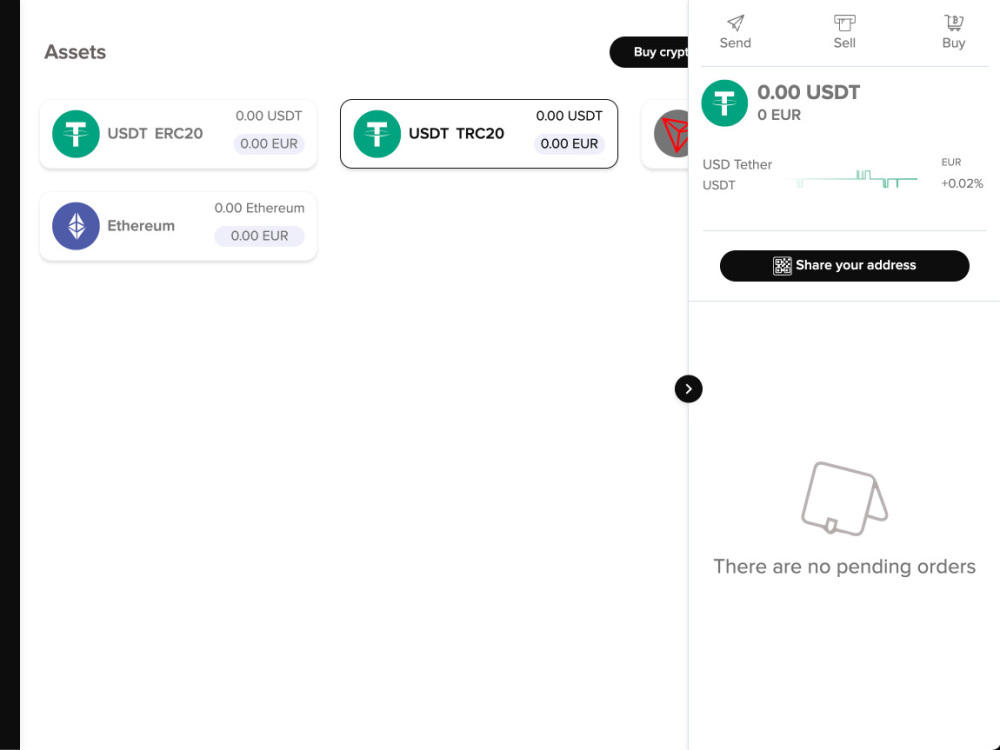Select the Ethereum asset card

click(178, 226)
